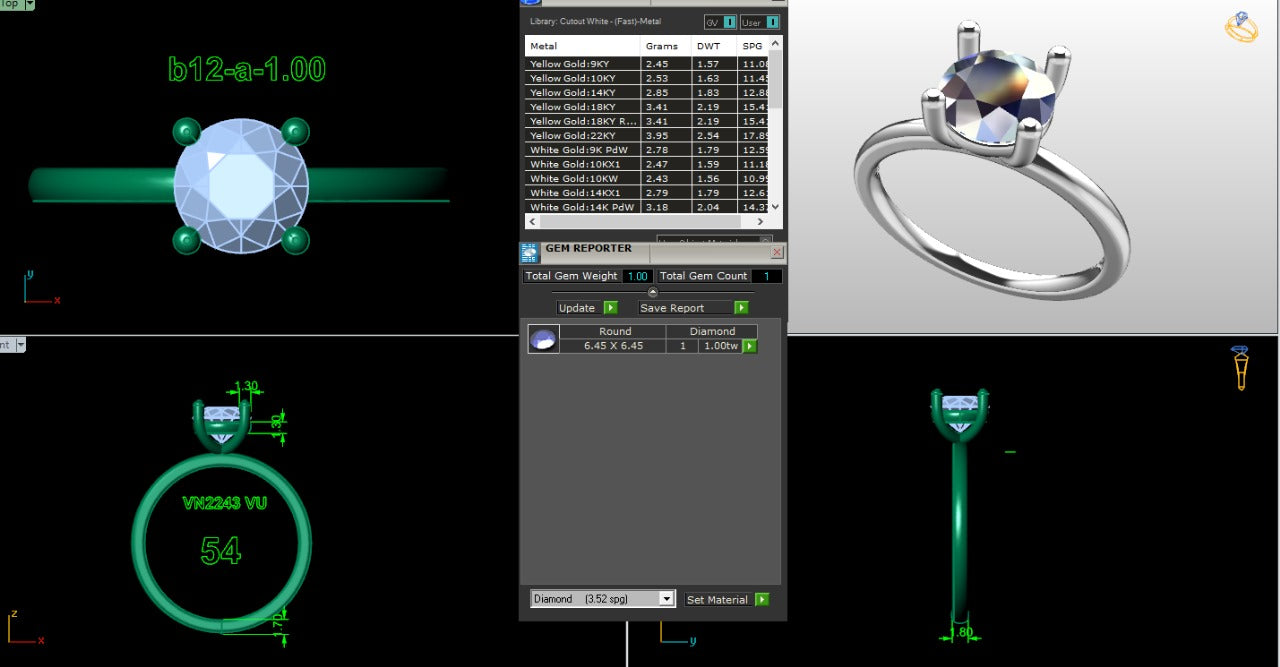Screen dimensions: 1280x667
Task: Click the 6.45 X 6.45 size cell
Action: (x=615, y=346)
